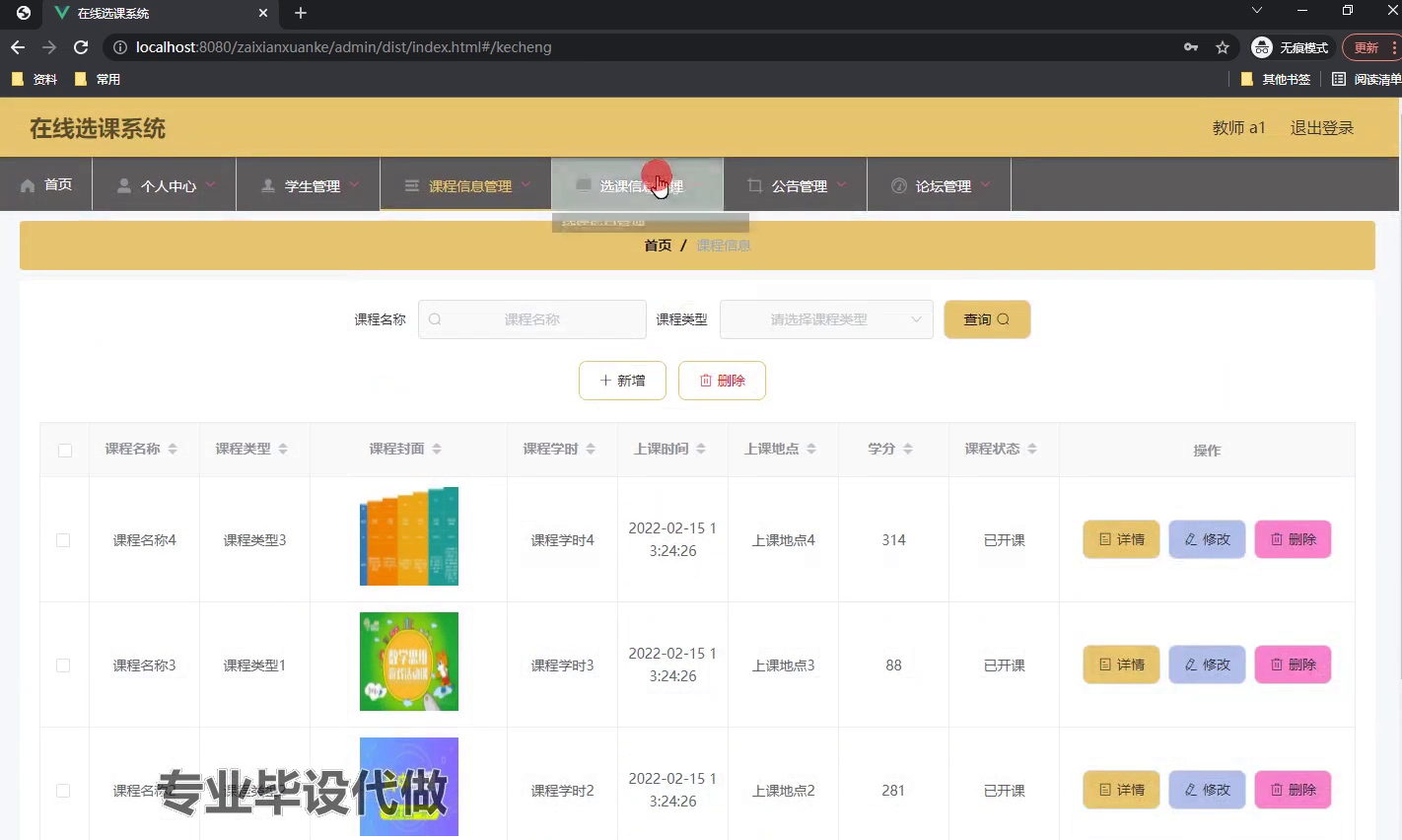Tick the checkbox for 上课地点2 row
Image resolution: width=1402 pixels, height=840 pixels.
point(63,791)
